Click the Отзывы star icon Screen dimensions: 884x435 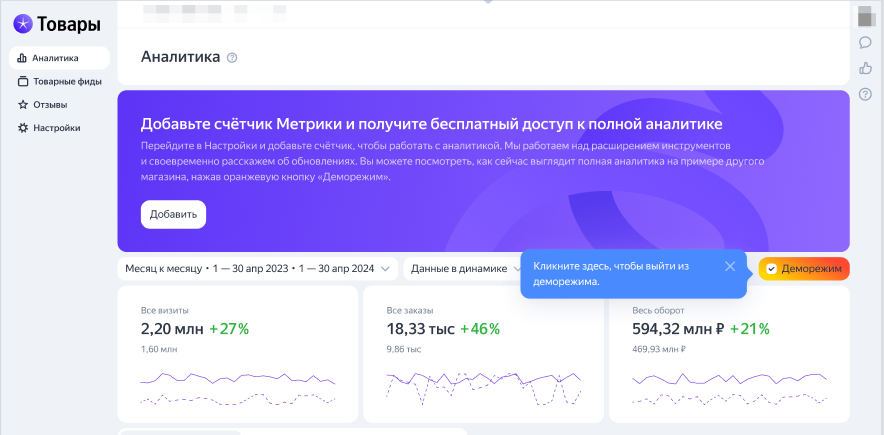pyautogui.click(x=23, y=105)
